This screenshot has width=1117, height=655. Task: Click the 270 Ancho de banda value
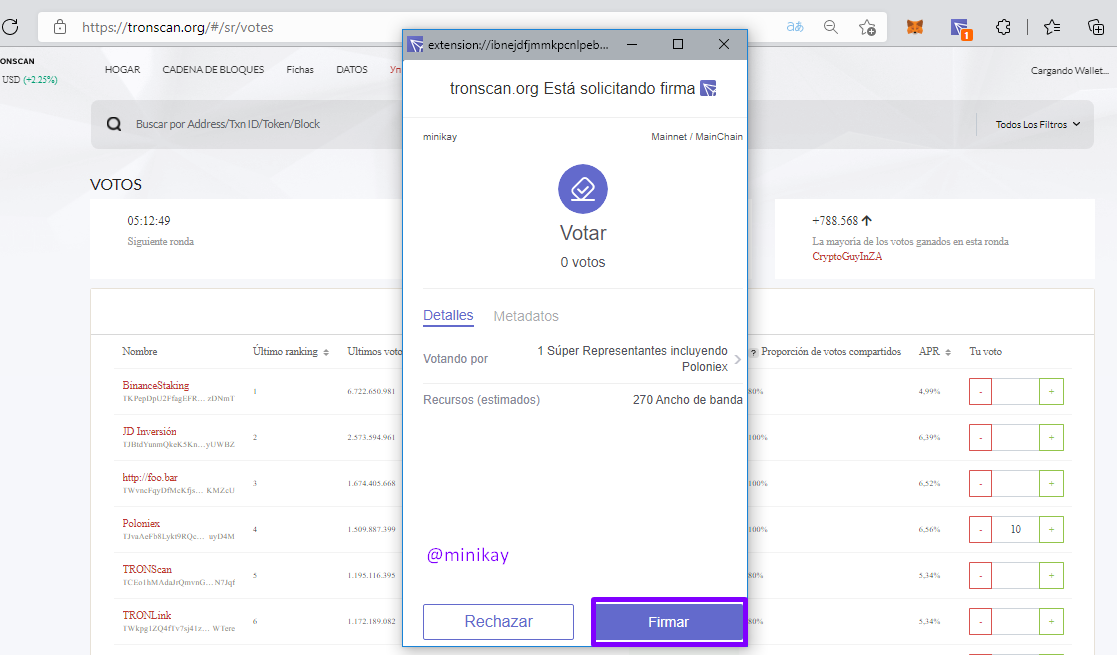coord(687,400)
